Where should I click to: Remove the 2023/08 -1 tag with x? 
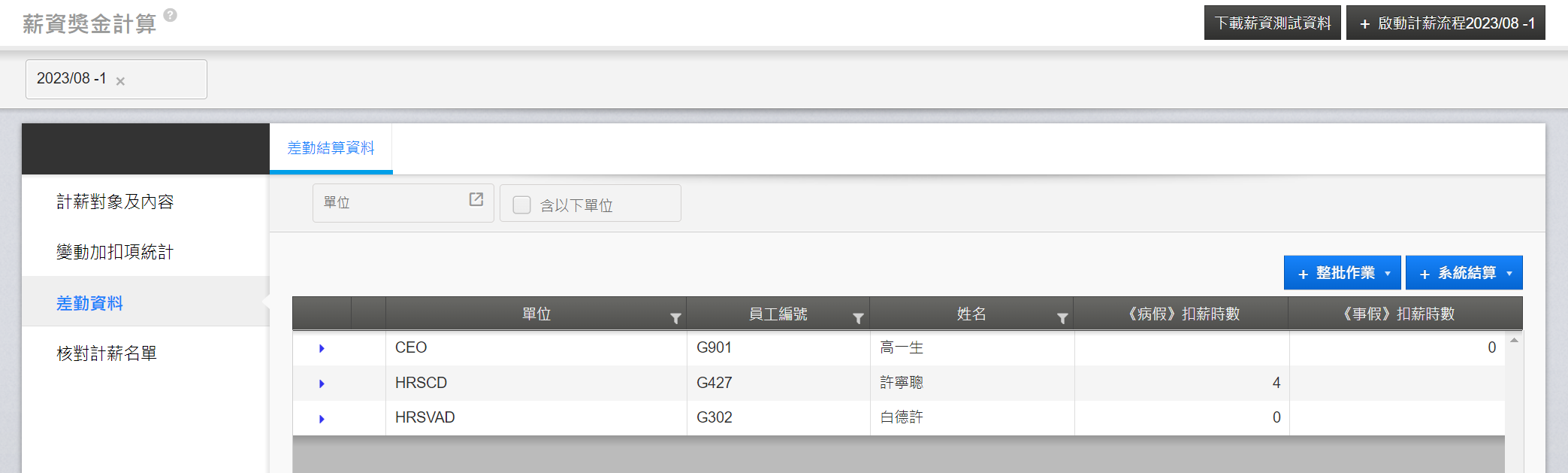click(120, 81)
